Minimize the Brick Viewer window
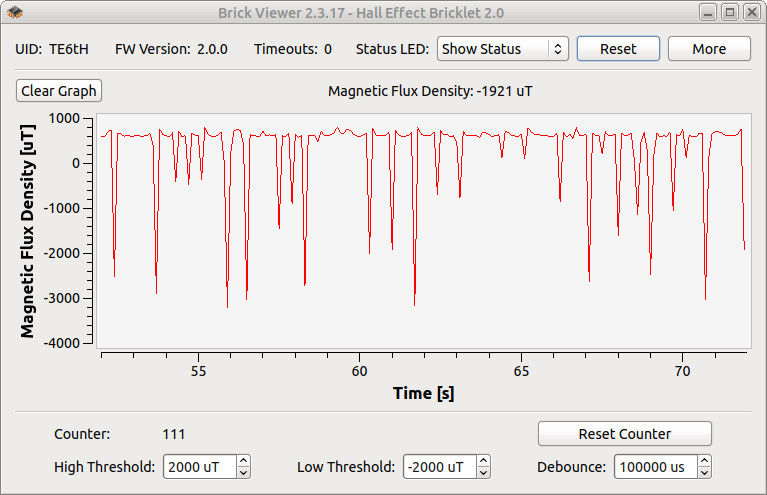Screen dimensions: 767x495 (707, 12)
